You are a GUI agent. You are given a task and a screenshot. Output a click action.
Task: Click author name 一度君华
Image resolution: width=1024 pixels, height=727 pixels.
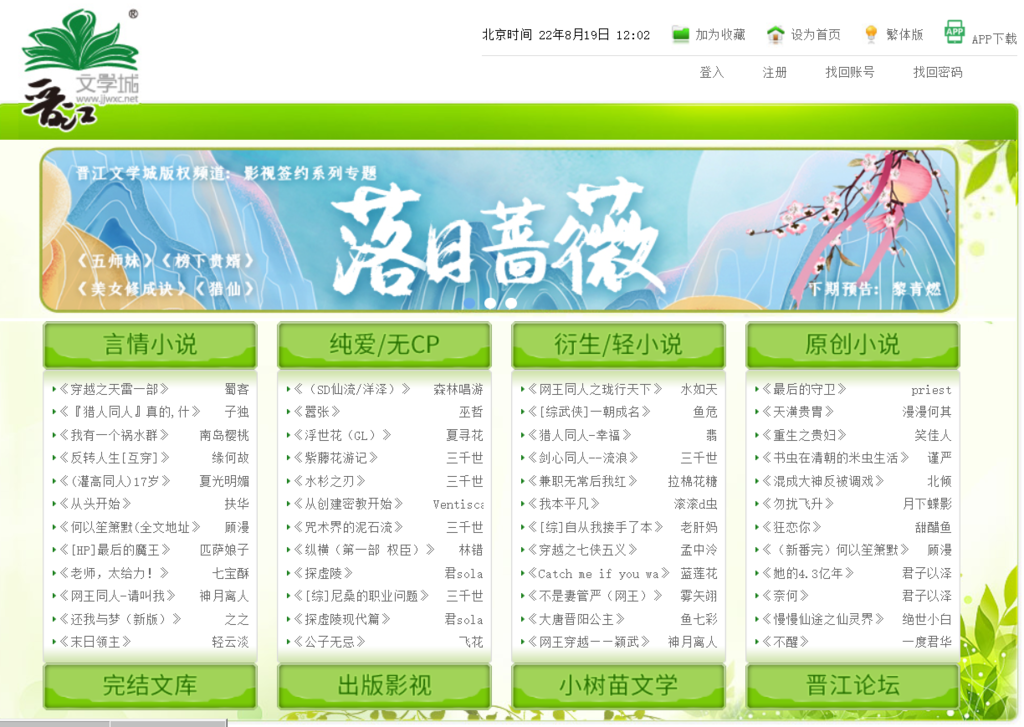pyautogui.click(x=927, y=642)
